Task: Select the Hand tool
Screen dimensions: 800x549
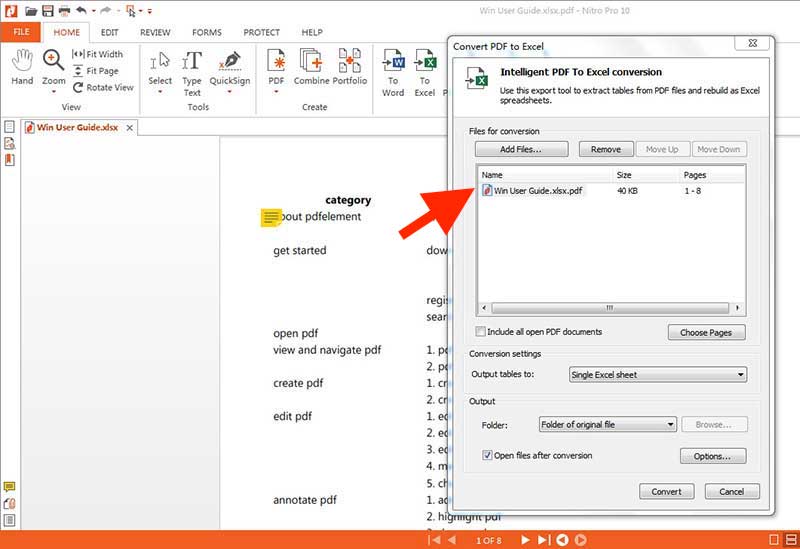Action: pyautogui.click(x=22, y=67)
